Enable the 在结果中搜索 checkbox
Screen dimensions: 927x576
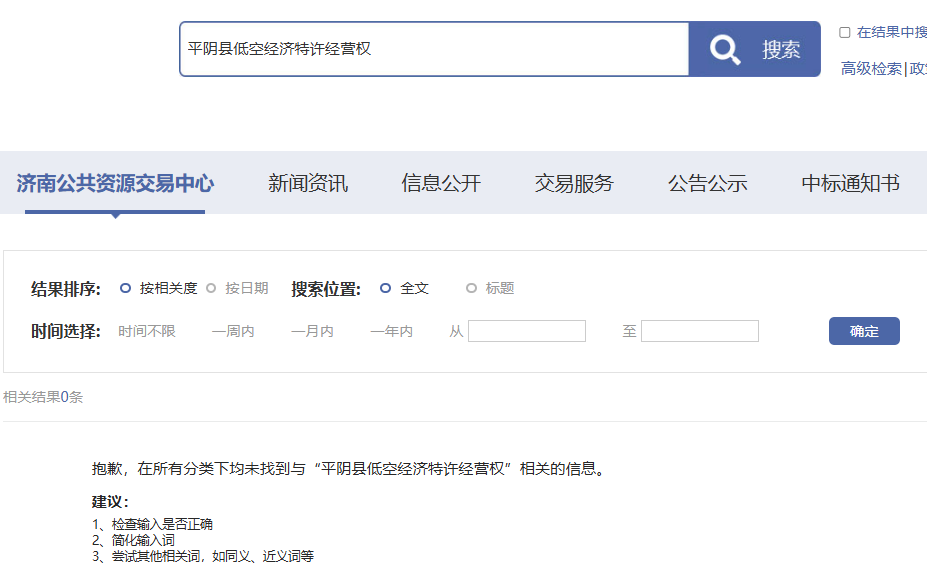point(845,32)
